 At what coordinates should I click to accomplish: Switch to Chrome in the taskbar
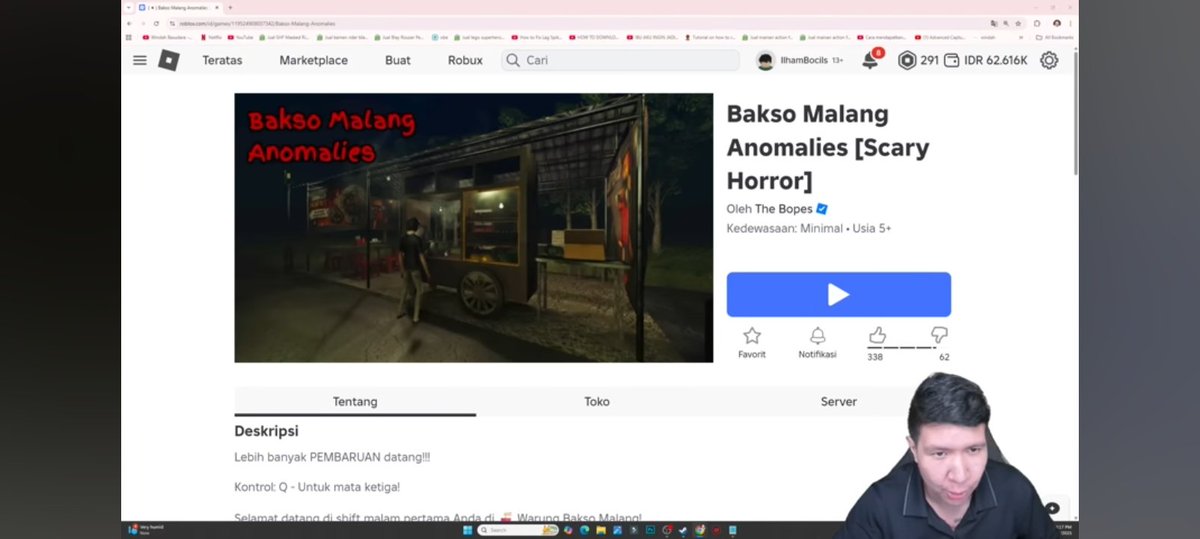click(x=700, y=530)
